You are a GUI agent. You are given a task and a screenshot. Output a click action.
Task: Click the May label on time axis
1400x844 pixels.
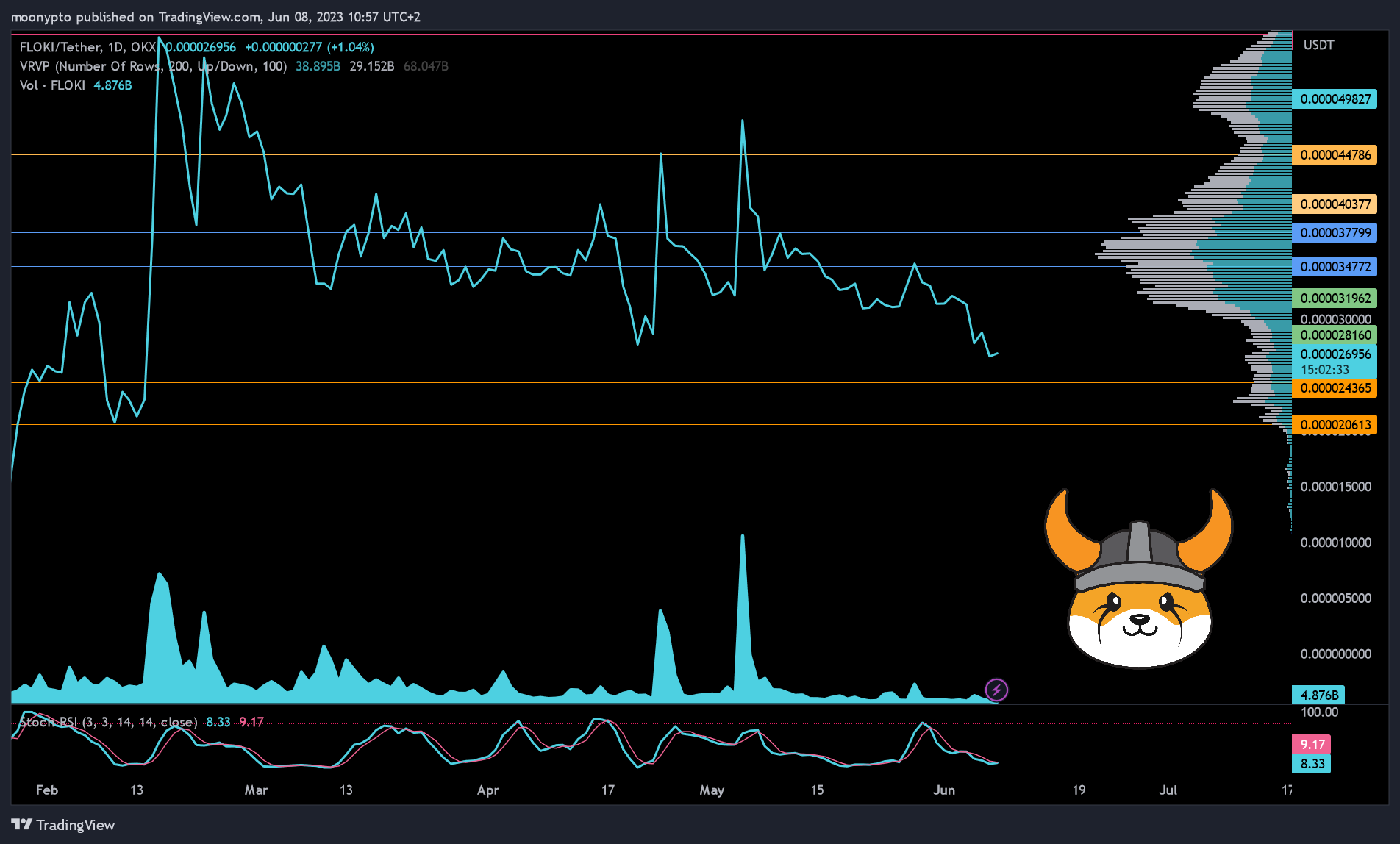712,790
